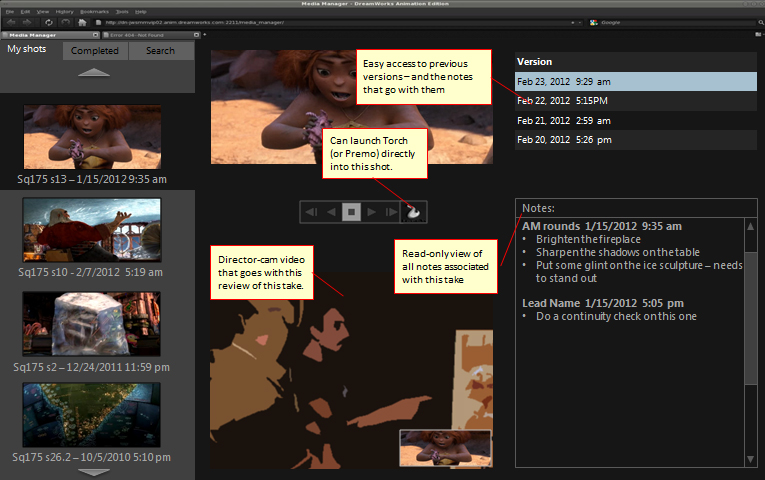Open URL history dropdown arrow
This screenshot has width=765, height=480.
(x=580, y=22)
